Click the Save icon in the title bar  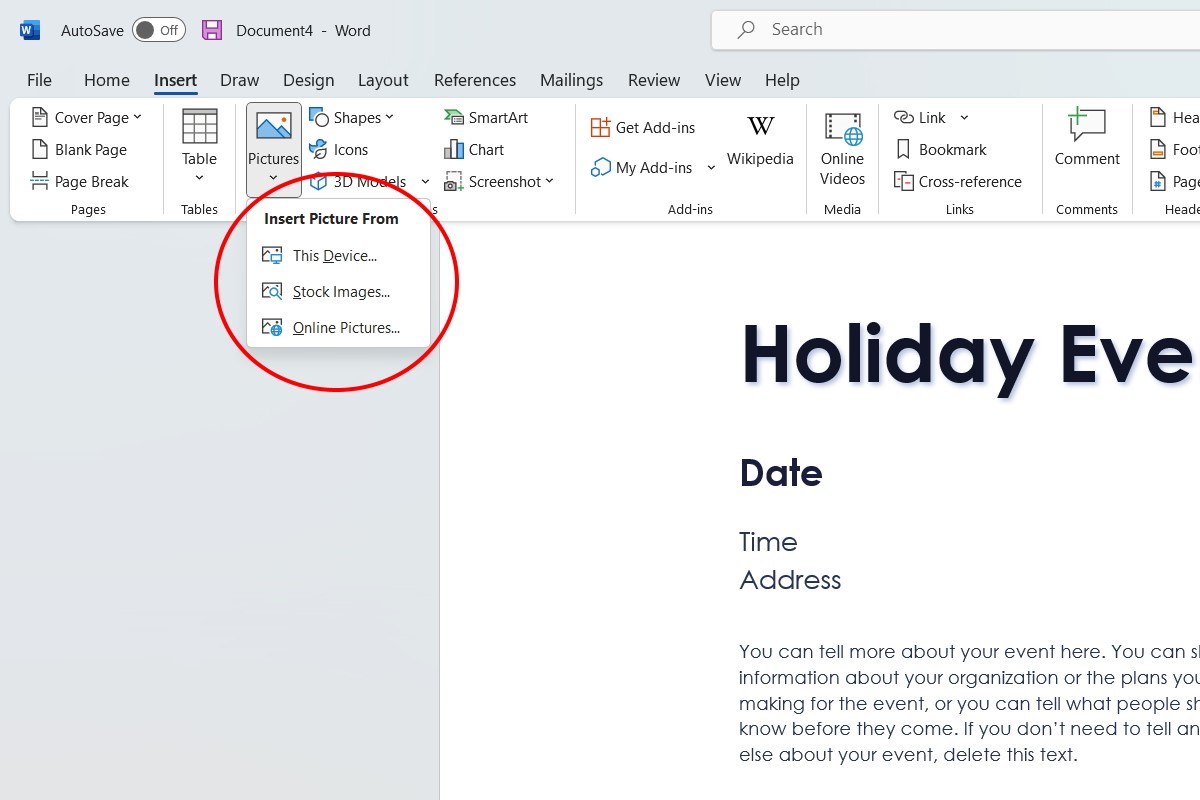tap(212, 30)
